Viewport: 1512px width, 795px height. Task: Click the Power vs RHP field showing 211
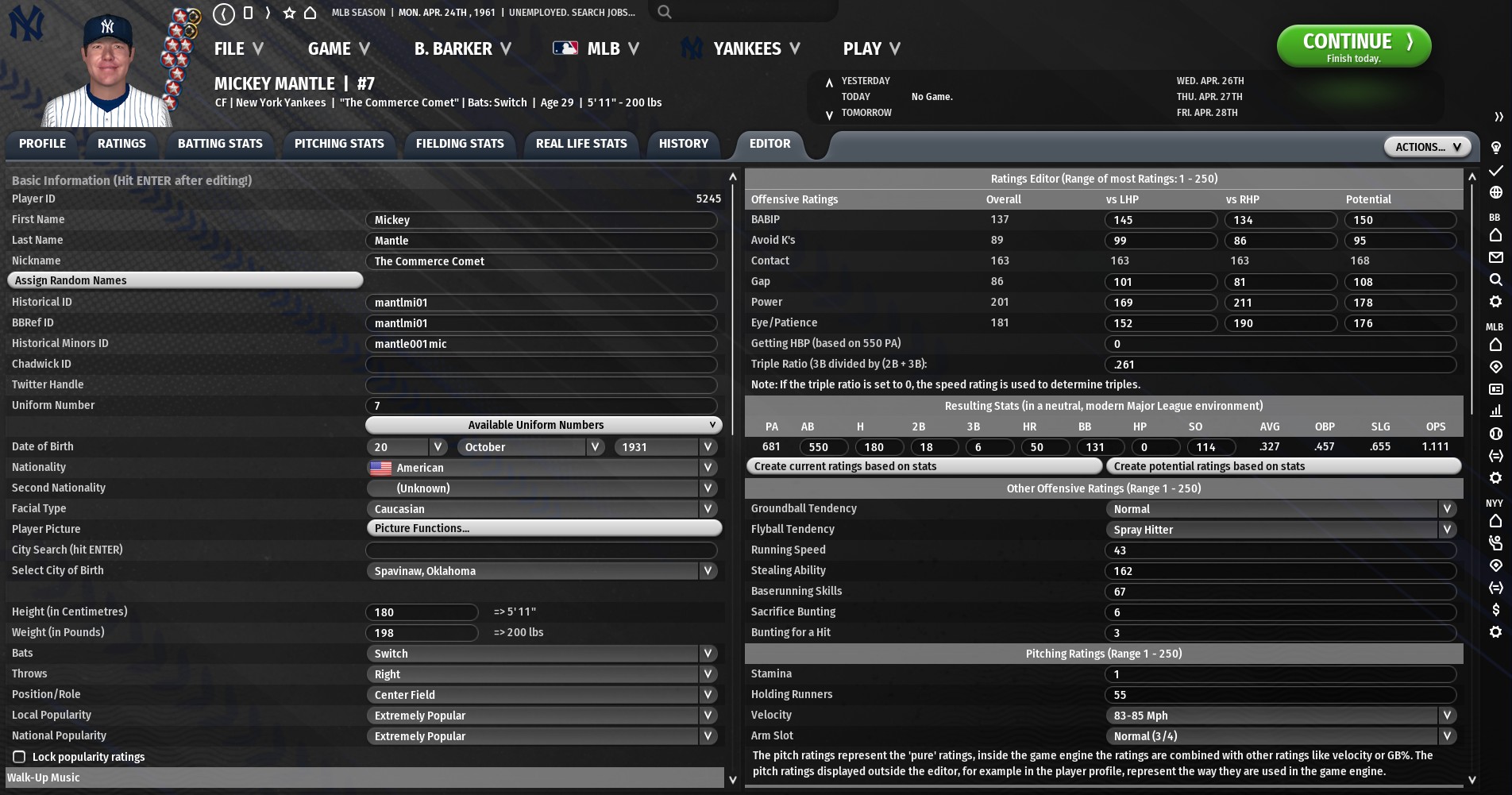pos(1281,303)
